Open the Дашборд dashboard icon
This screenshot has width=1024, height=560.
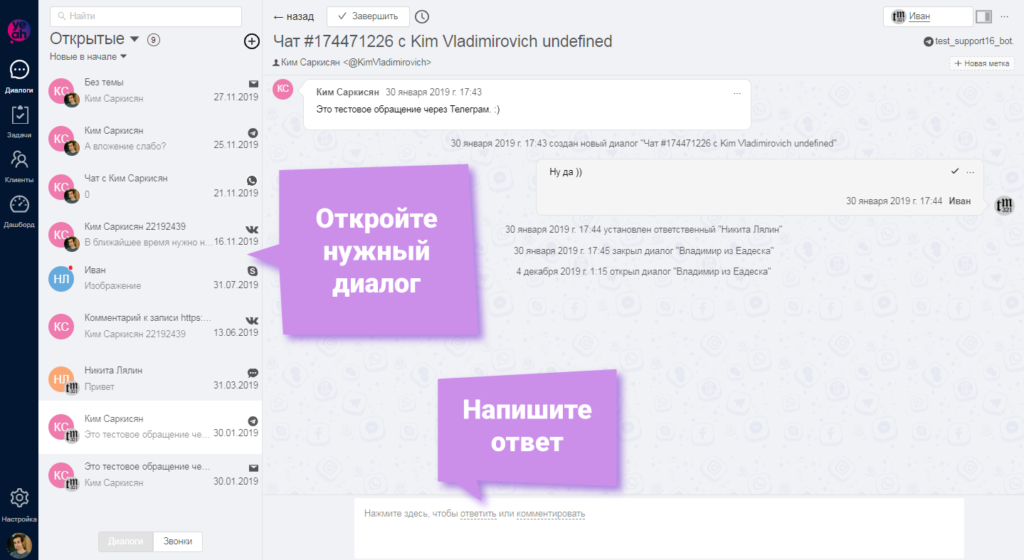click(x=19, y=209)
